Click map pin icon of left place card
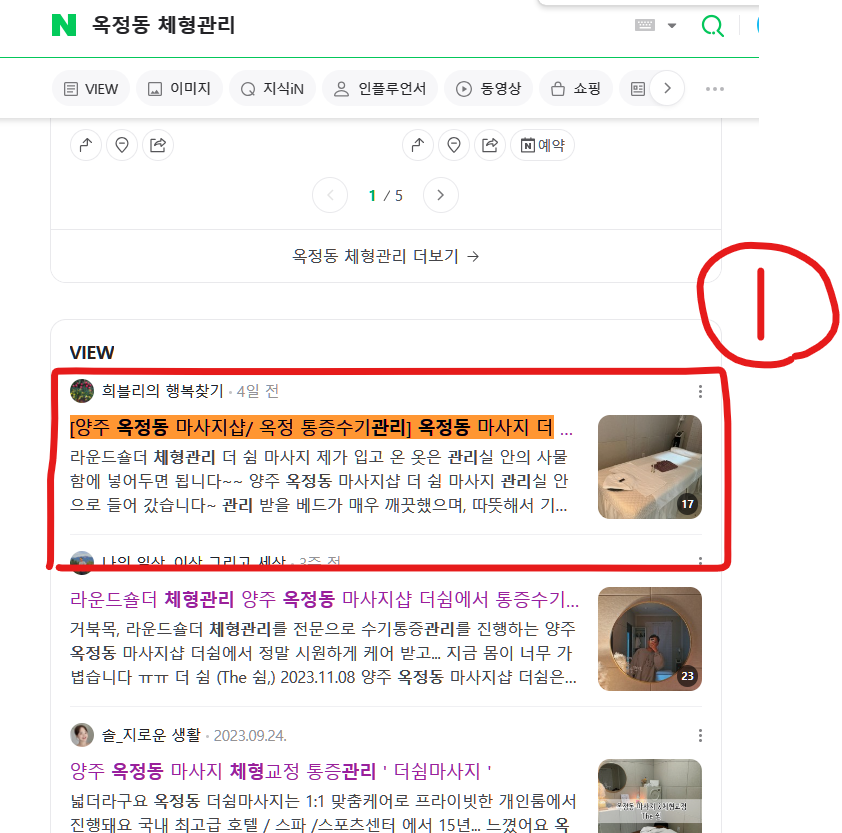 click(x=122, y=145)
